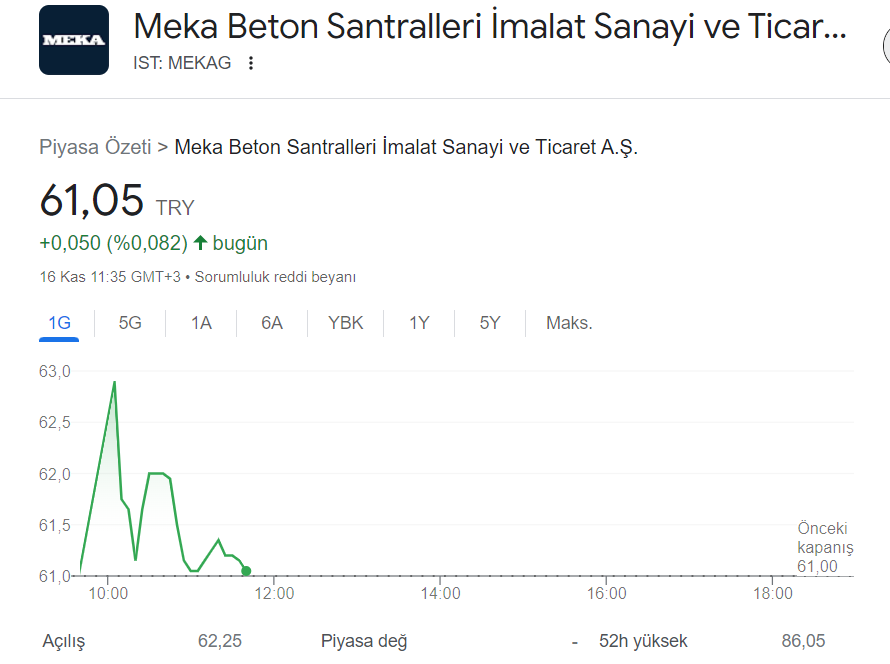This screenshot has width=890, height=664.
Task: Click the MEKA company logo
Action: (x=74, y=40)
